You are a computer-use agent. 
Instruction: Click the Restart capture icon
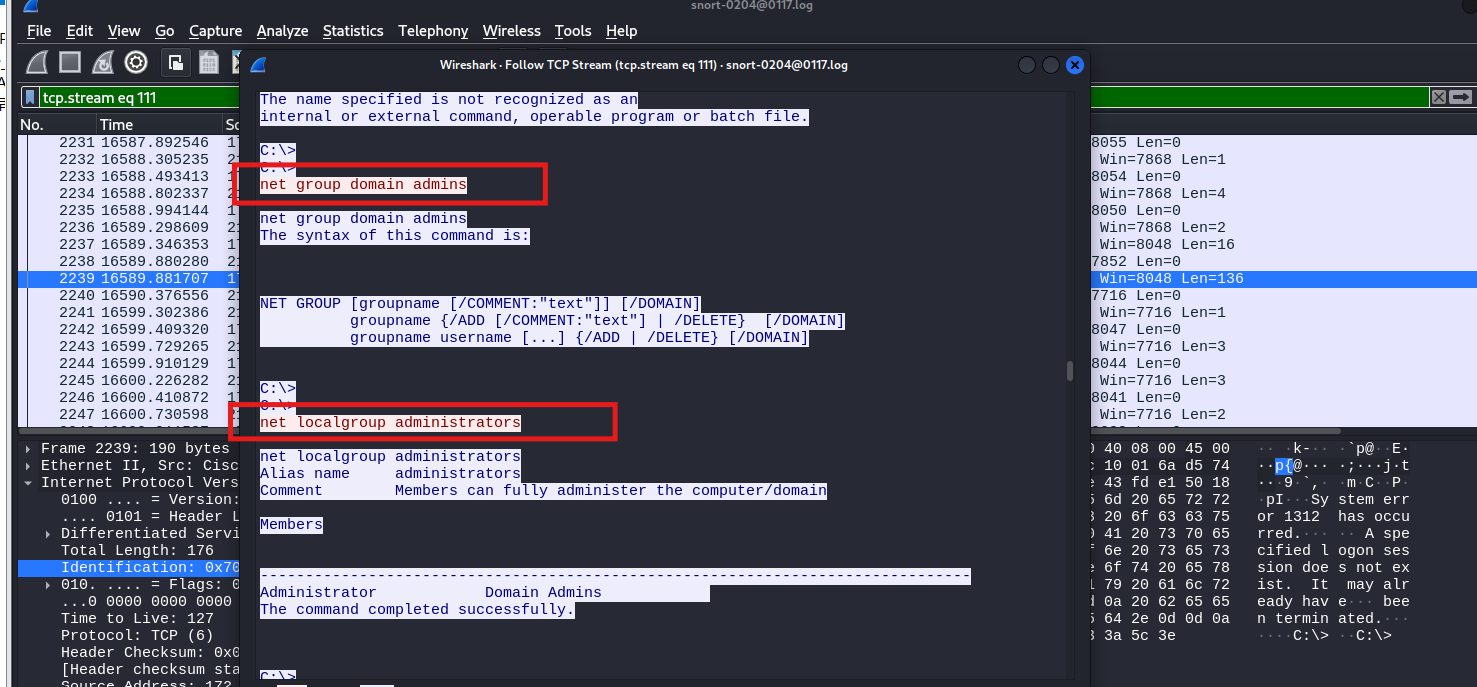[102, 62]
